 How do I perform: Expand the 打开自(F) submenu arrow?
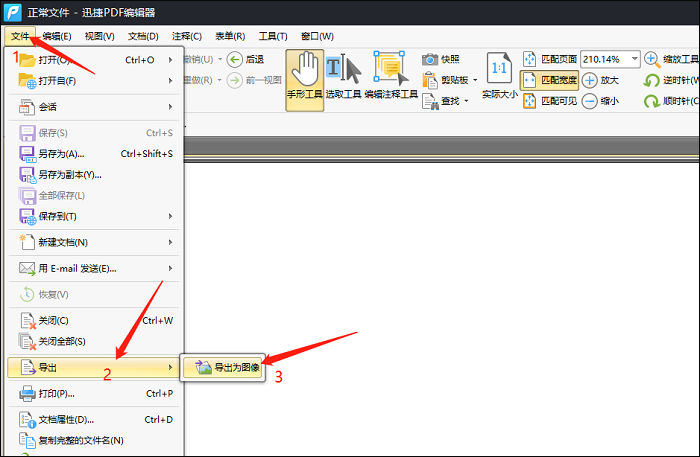(x=171, y=81)
